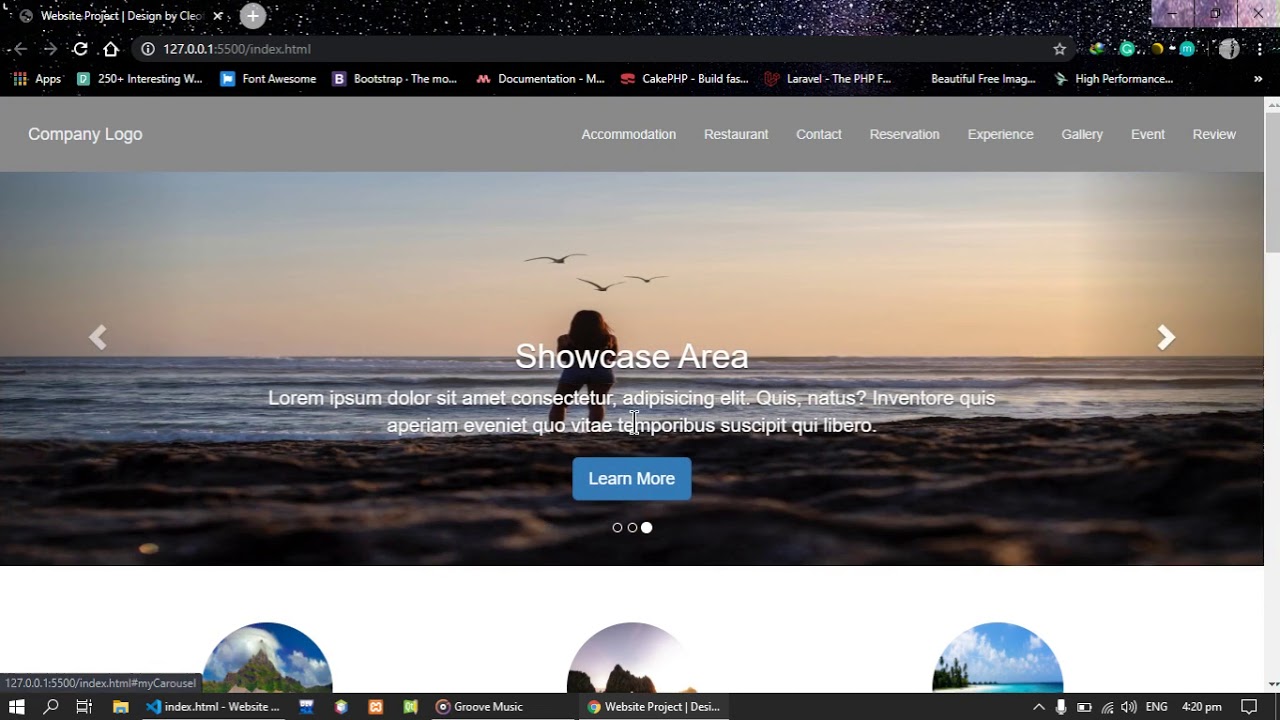Go to the Reservation nav item
1280x720 pixels.
(905, 134)
